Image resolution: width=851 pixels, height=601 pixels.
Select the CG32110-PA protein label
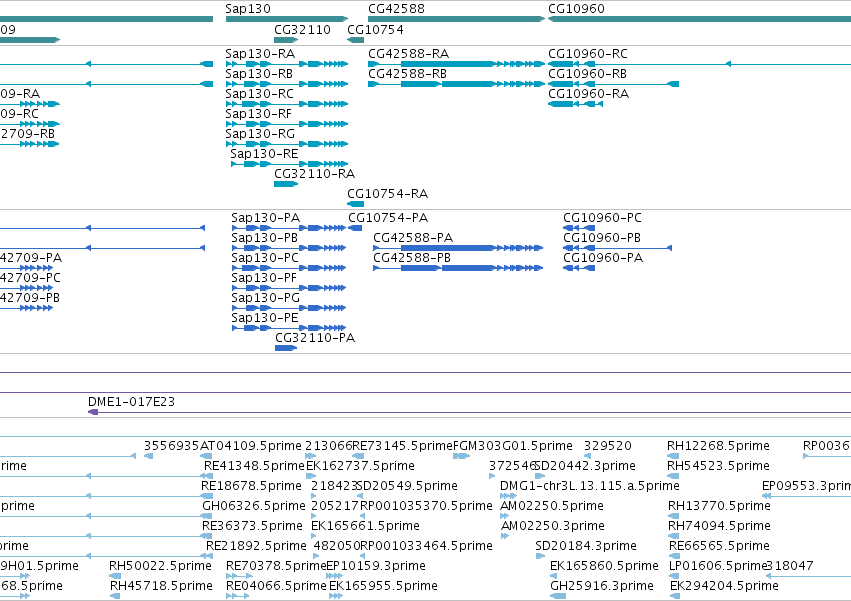click(x=315, y=338)
